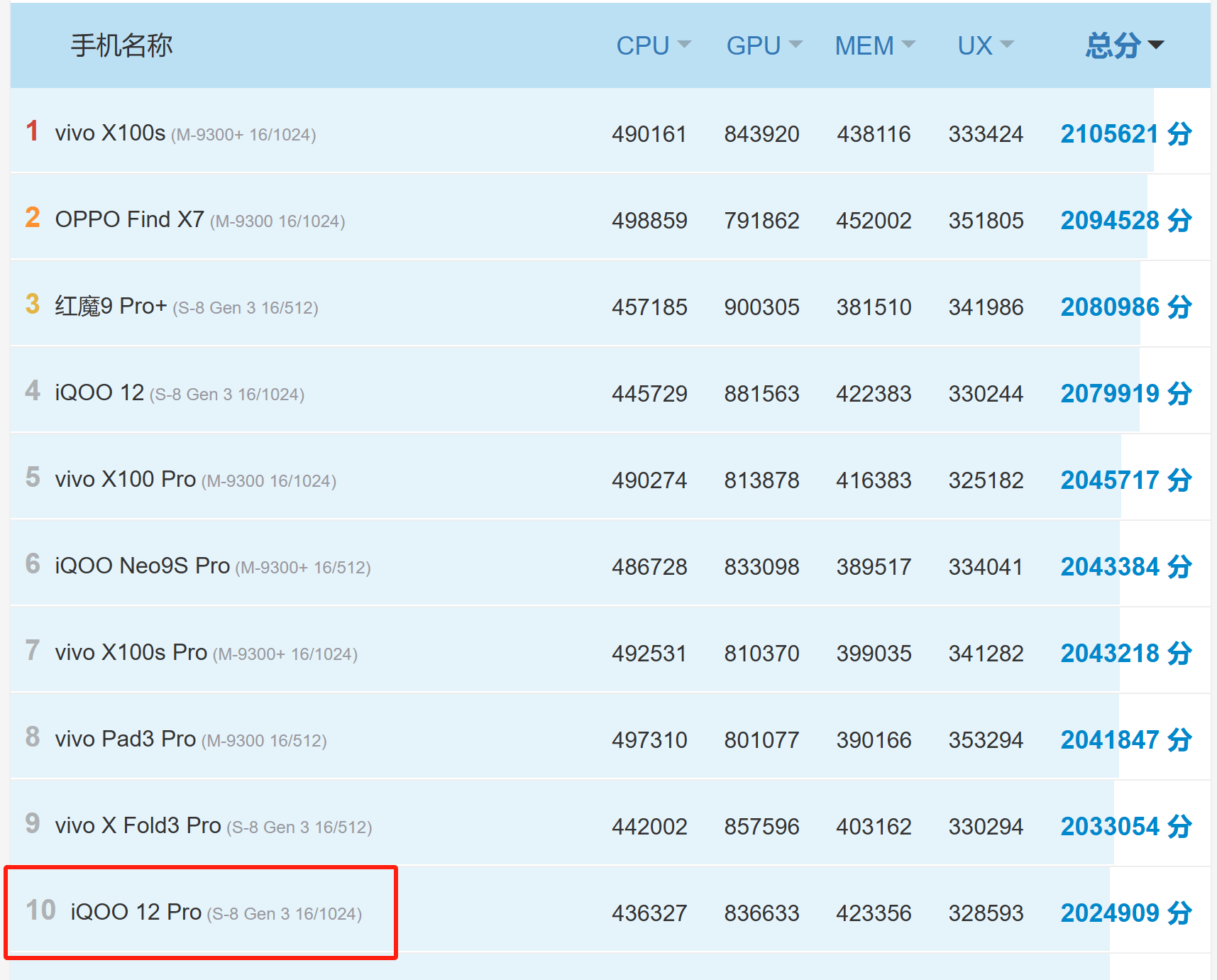Image resolution: width=1217 pixels, height=980 pixels.
Task: Click MEM value 381510 for 红魔9 Pro+
Action: [874, 307]
